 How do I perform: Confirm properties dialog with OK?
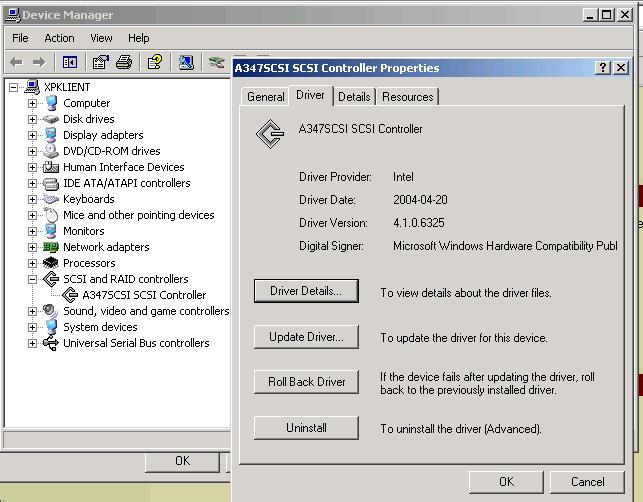[506, 482]
